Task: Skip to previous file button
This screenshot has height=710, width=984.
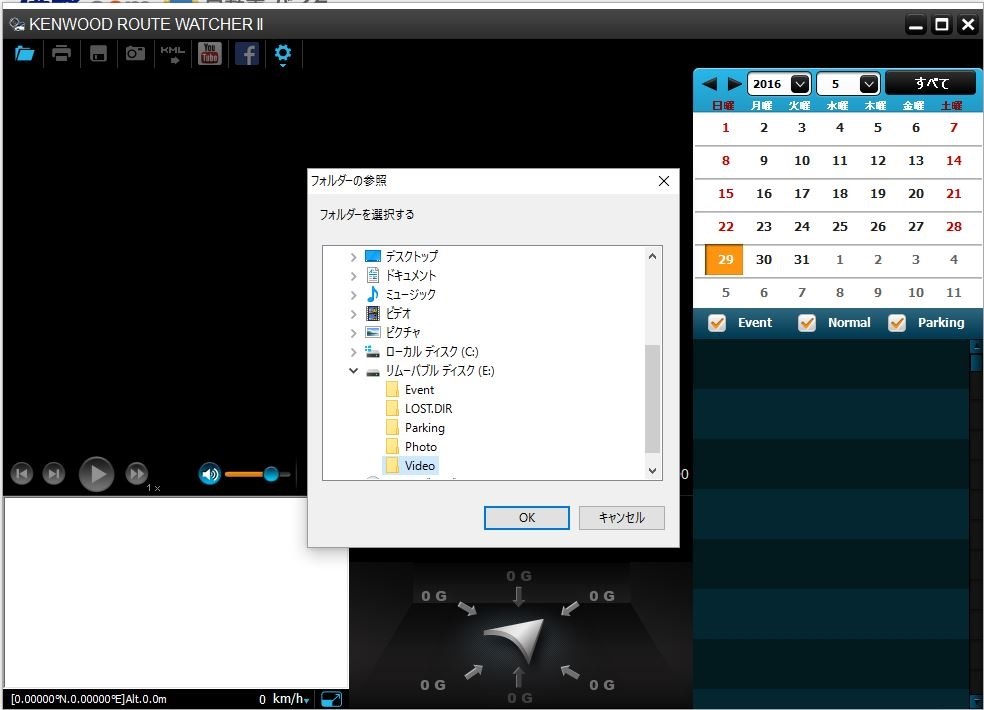Action: pos(21,473)
